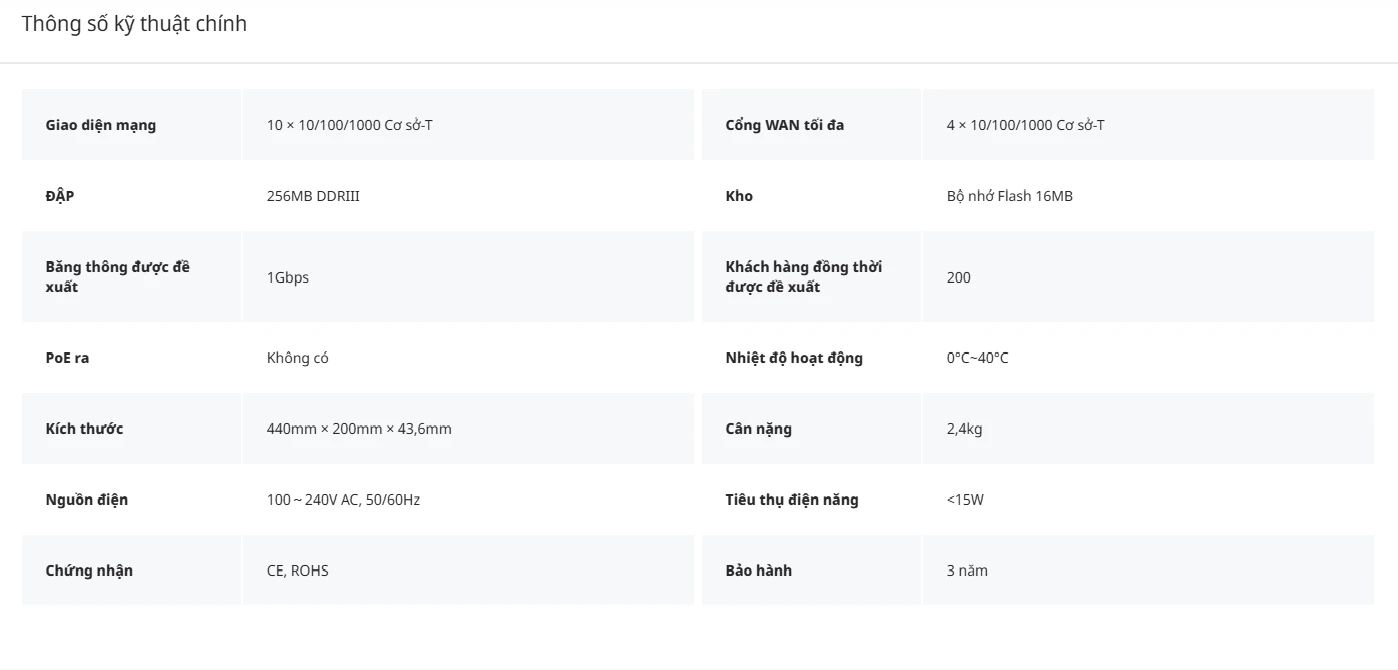
Task: Click the value '2,4kg'
Action: (x=965, y=429)
